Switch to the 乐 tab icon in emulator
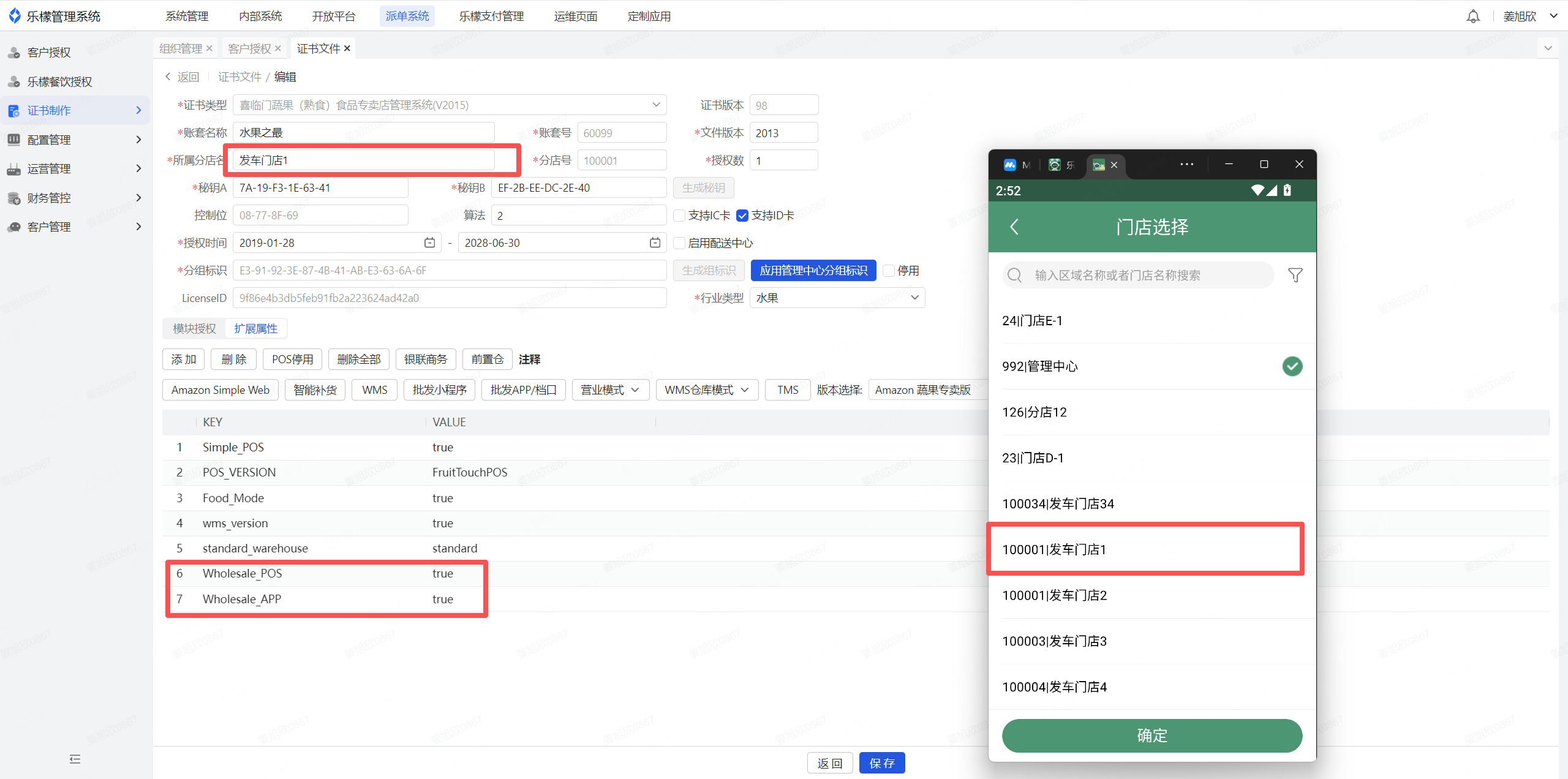 (1055, 165)
